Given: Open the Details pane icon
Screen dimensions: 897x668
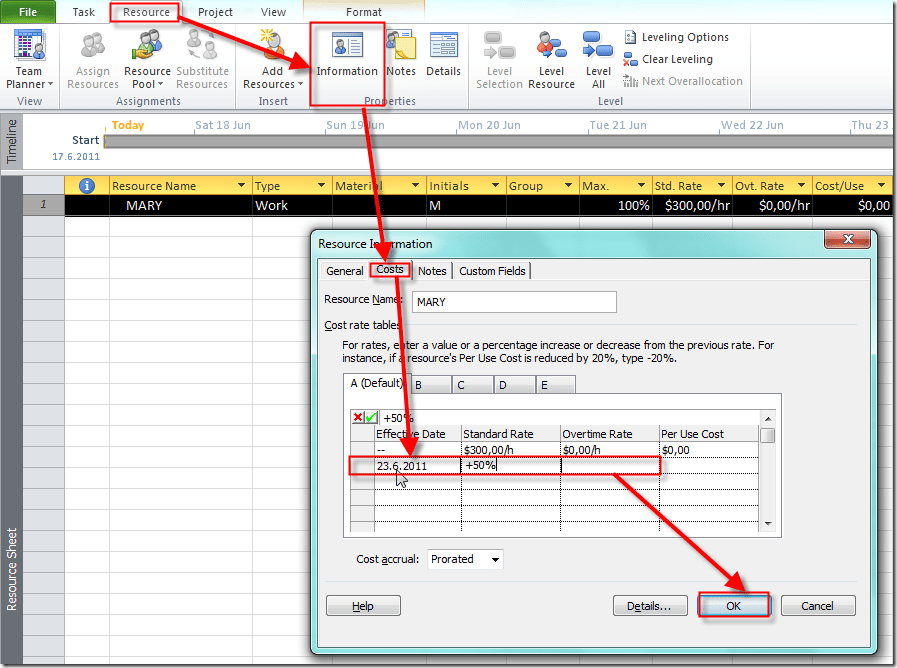Looking at the screenshot, I should 443,55.
